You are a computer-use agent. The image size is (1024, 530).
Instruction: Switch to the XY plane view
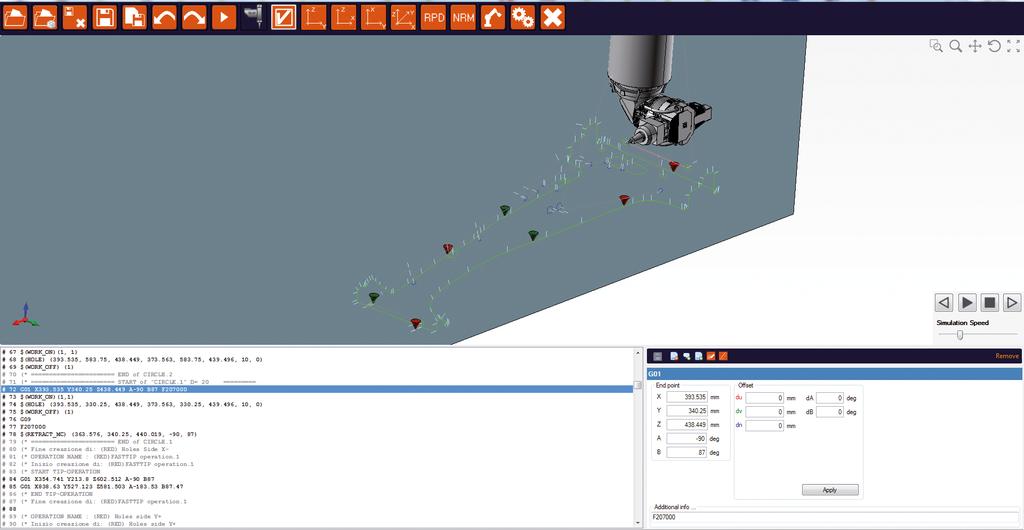pos(373,18)
